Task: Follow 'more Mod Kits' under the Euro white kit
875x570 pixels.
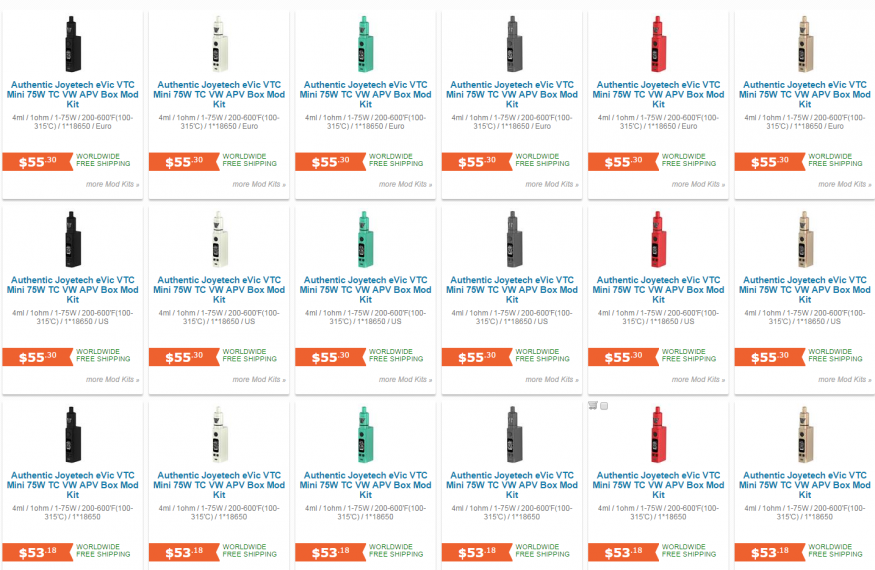Action: [x=259, y=184]
